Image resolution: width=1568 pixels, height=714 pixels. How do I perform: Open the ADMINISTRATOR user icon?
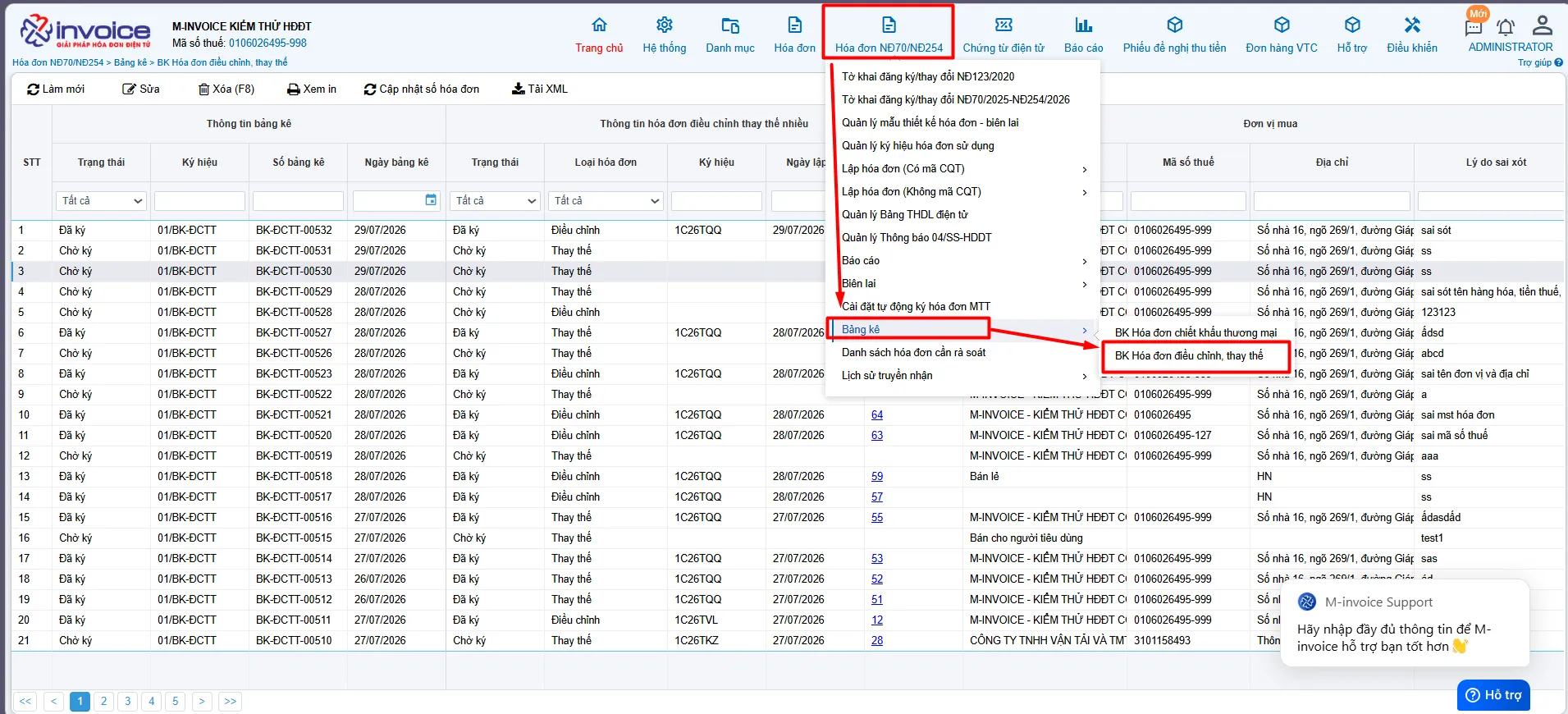point(1543,25)
